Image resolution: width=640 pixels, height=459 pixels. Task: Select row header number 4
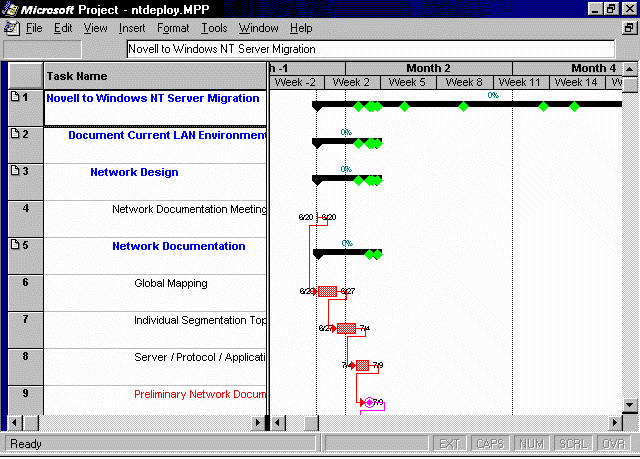coord(25,209)
